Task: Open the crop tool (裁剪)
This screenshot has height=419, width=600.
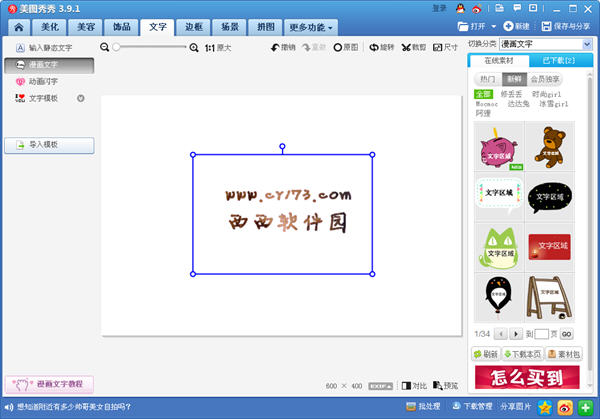Action: (x=414, y=47)
